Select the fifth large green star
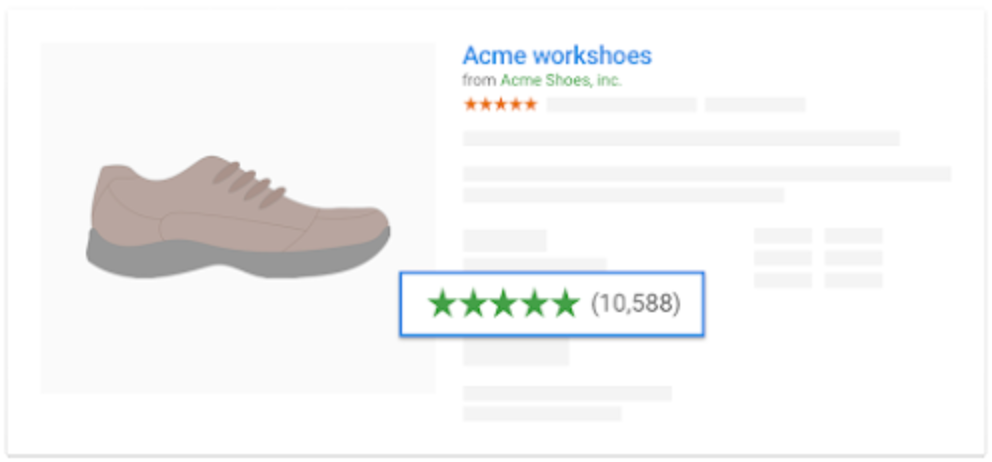The width and height of the screenshot is (992, 462). pyautogui.click(x=566, y=304)
